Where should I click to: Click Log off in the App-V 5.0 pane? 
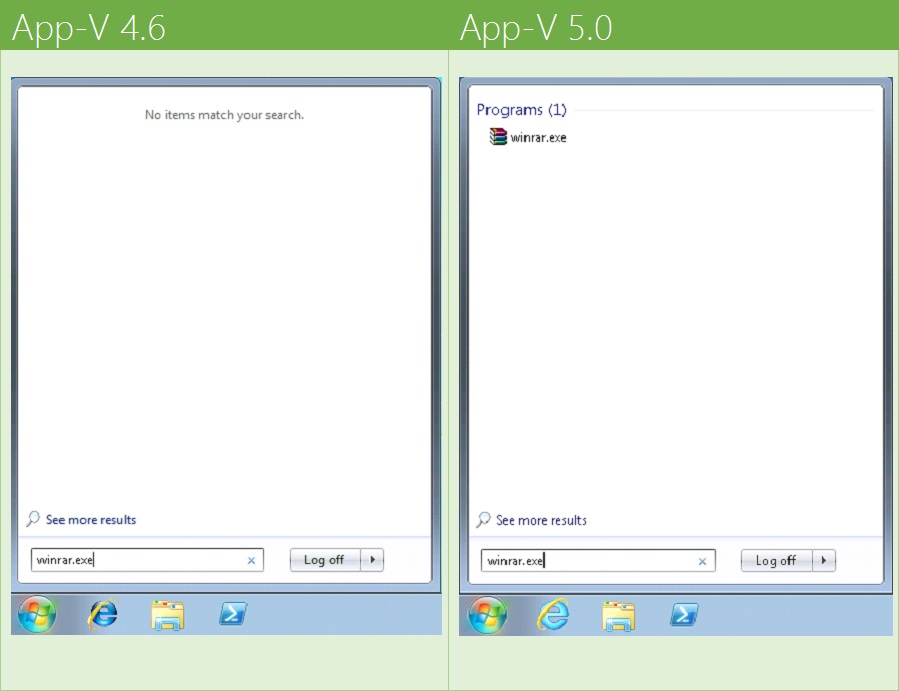778,560
